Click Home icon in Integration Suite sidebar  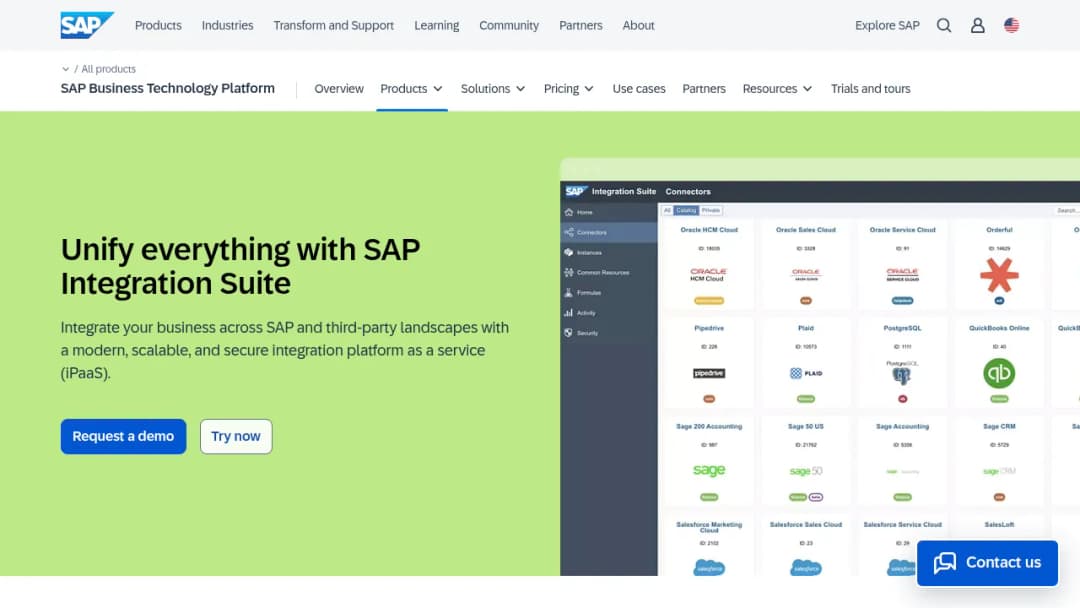[569, 212]
